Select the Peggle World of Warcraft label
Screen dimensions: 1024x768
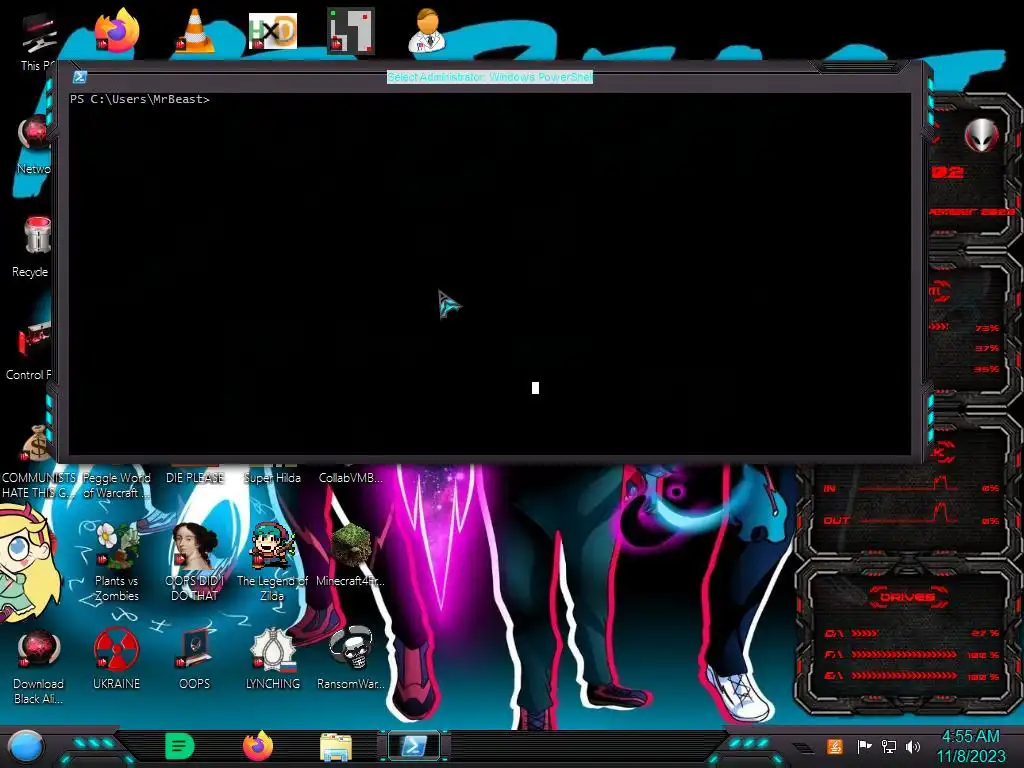click(116, 485)
